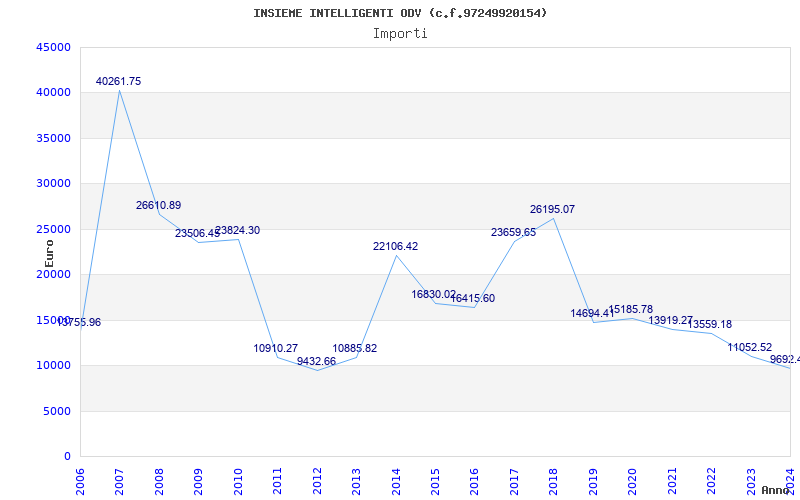Click the 15185.78 data label
Viewport: 800px width, 500px height.
[x=631, y=309]
